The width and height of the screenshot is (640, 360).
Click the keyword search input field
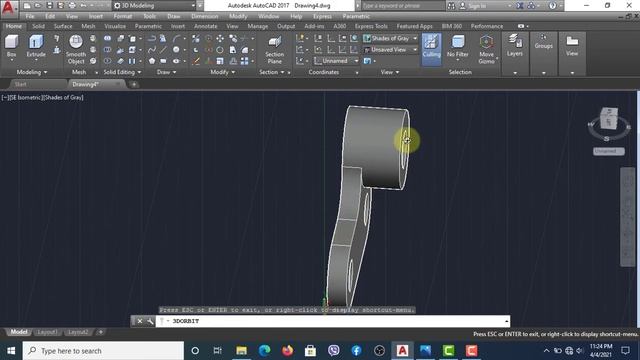403,6
